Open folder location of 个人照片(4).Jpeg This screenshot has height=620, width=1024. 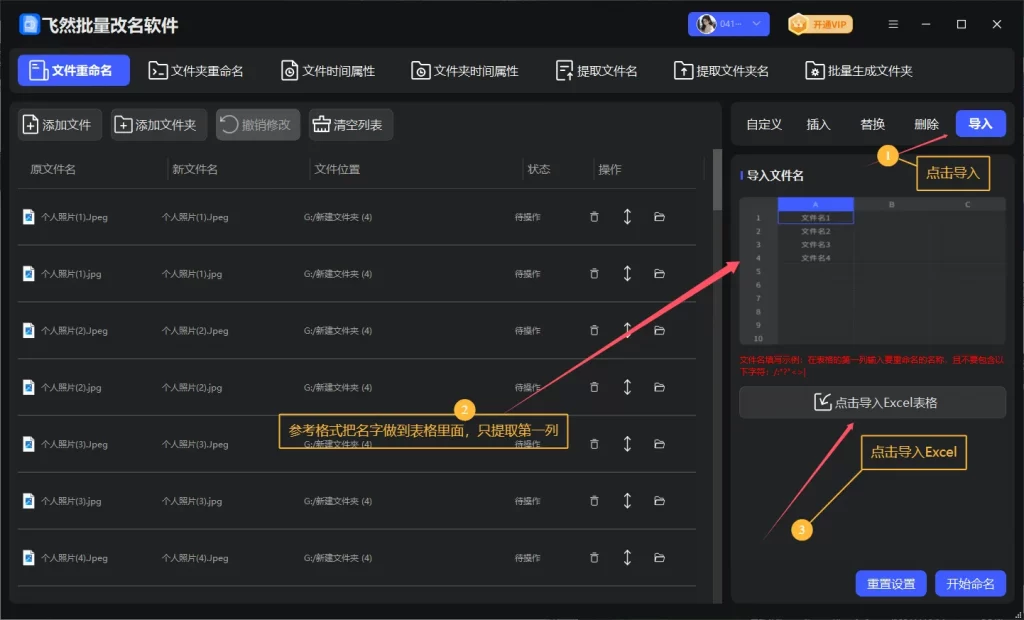click(659, 558)
